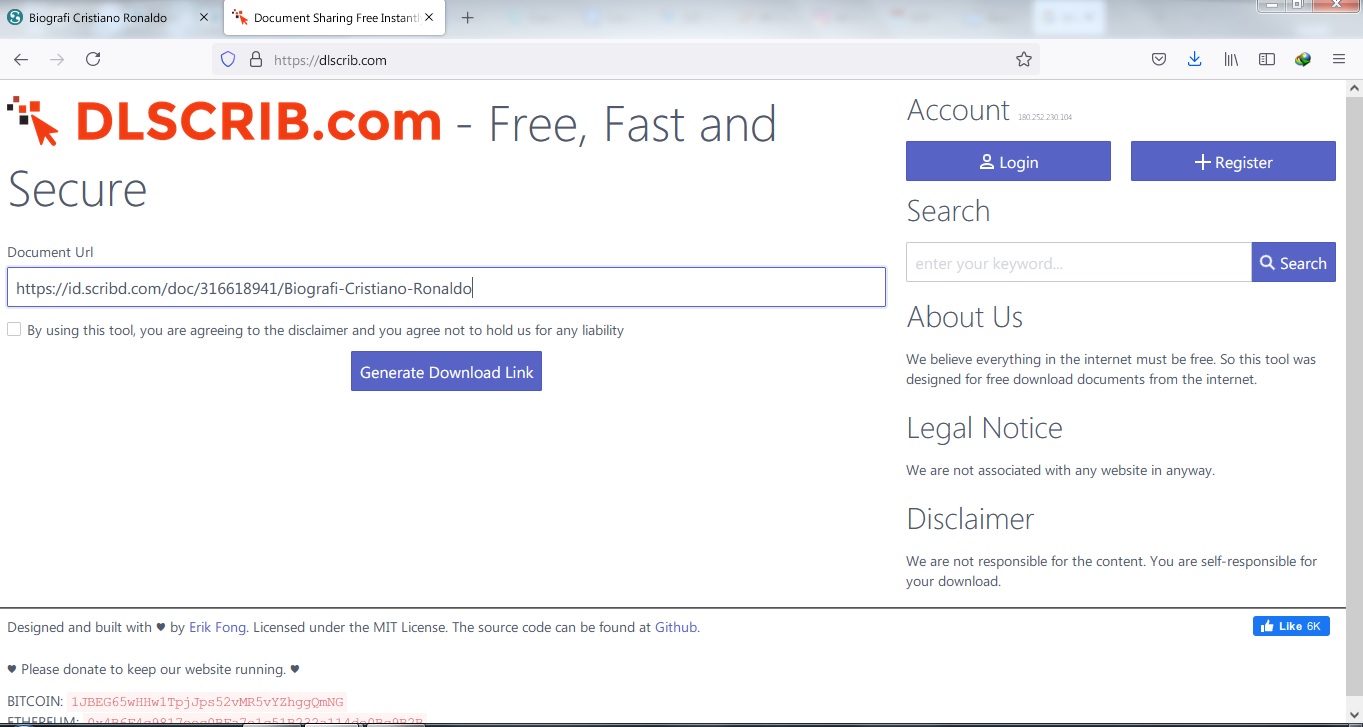Click the blue Search button
Image resolution: width=1363 pixels, height=727 pixels.
(1293, 262)
